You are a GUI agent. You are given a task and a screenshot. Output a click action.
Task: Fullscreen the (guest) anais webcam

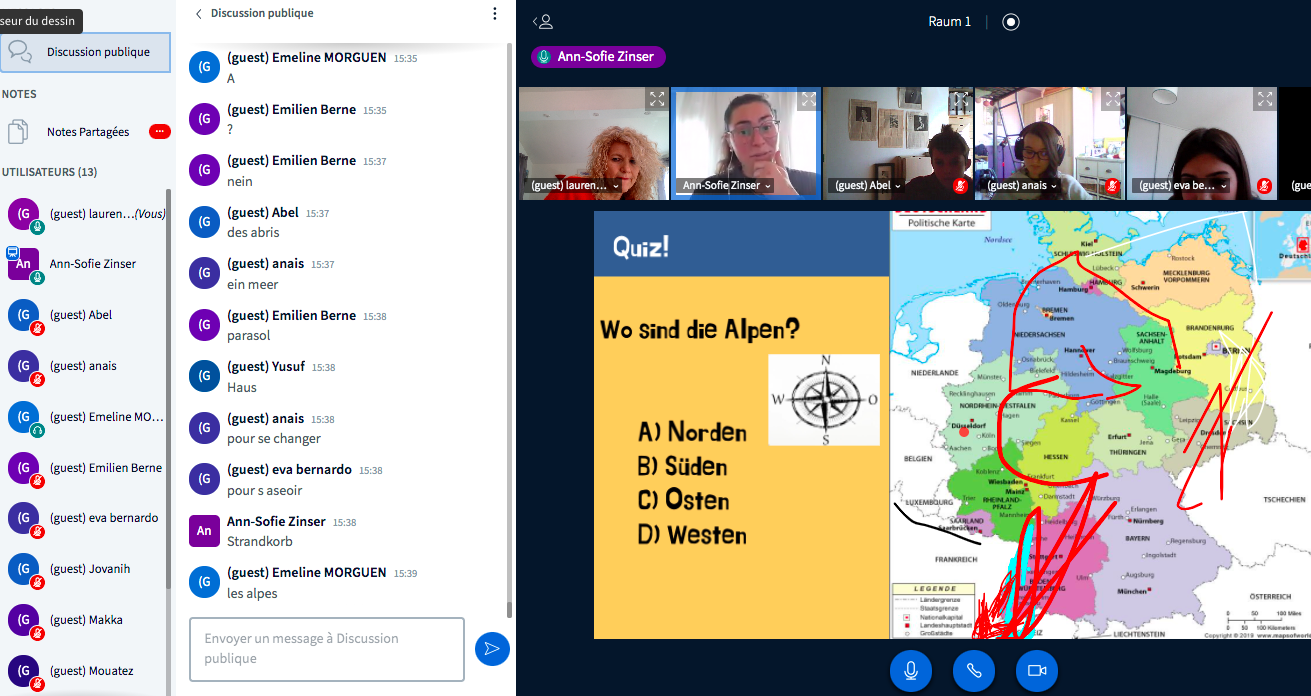(1112, 99)
